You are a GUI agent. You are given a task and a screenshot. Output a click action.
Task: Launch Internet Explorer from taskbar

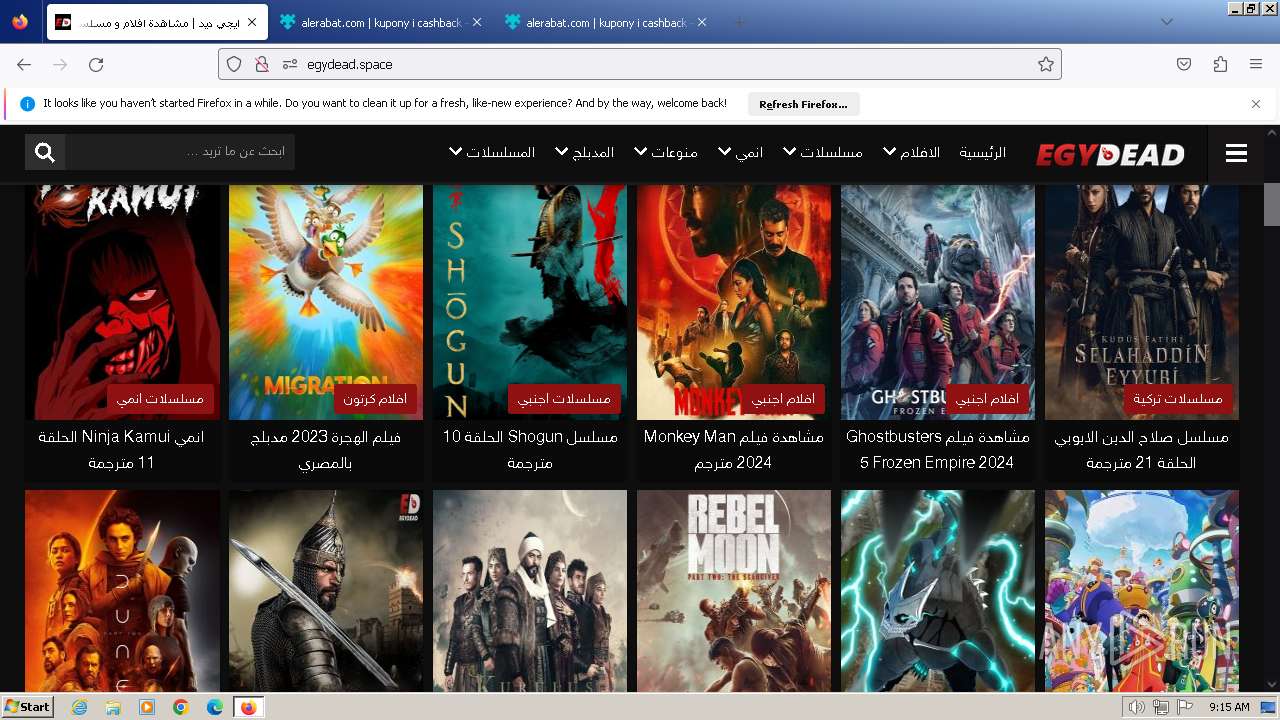click(80, 707)
